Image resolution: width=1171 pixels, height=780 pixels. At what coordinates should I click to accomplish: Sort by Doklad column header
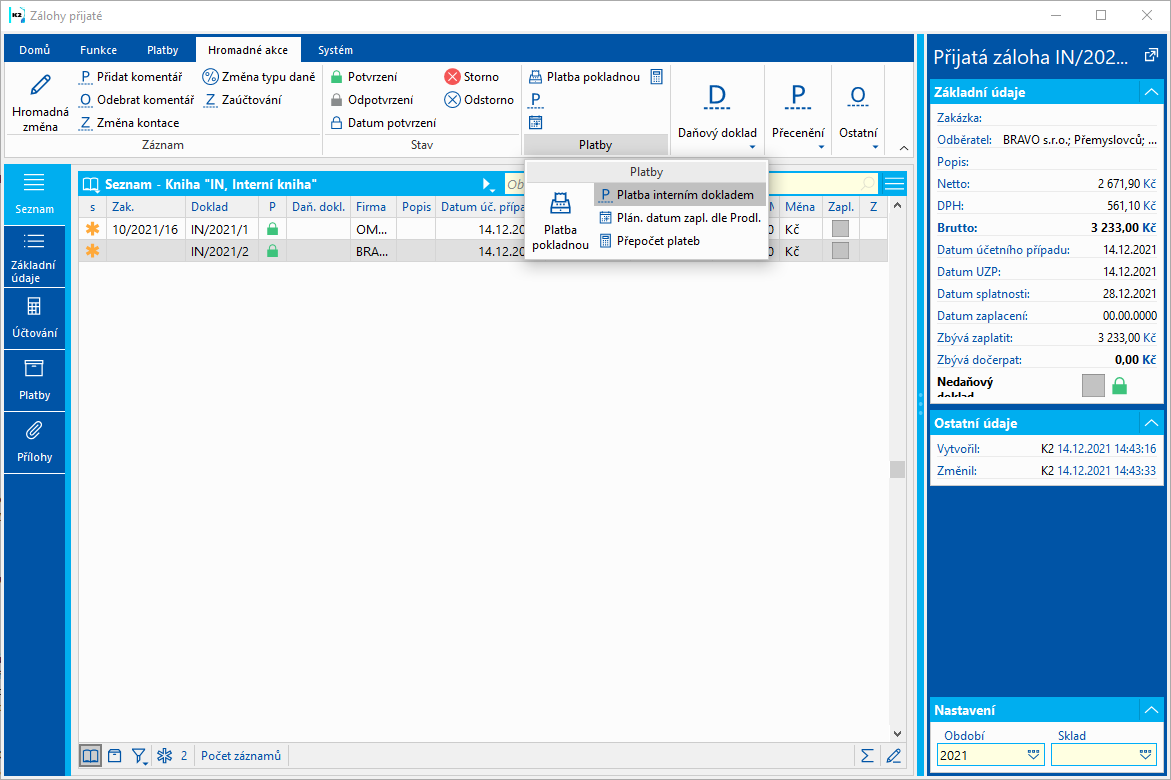click(222, 207)
